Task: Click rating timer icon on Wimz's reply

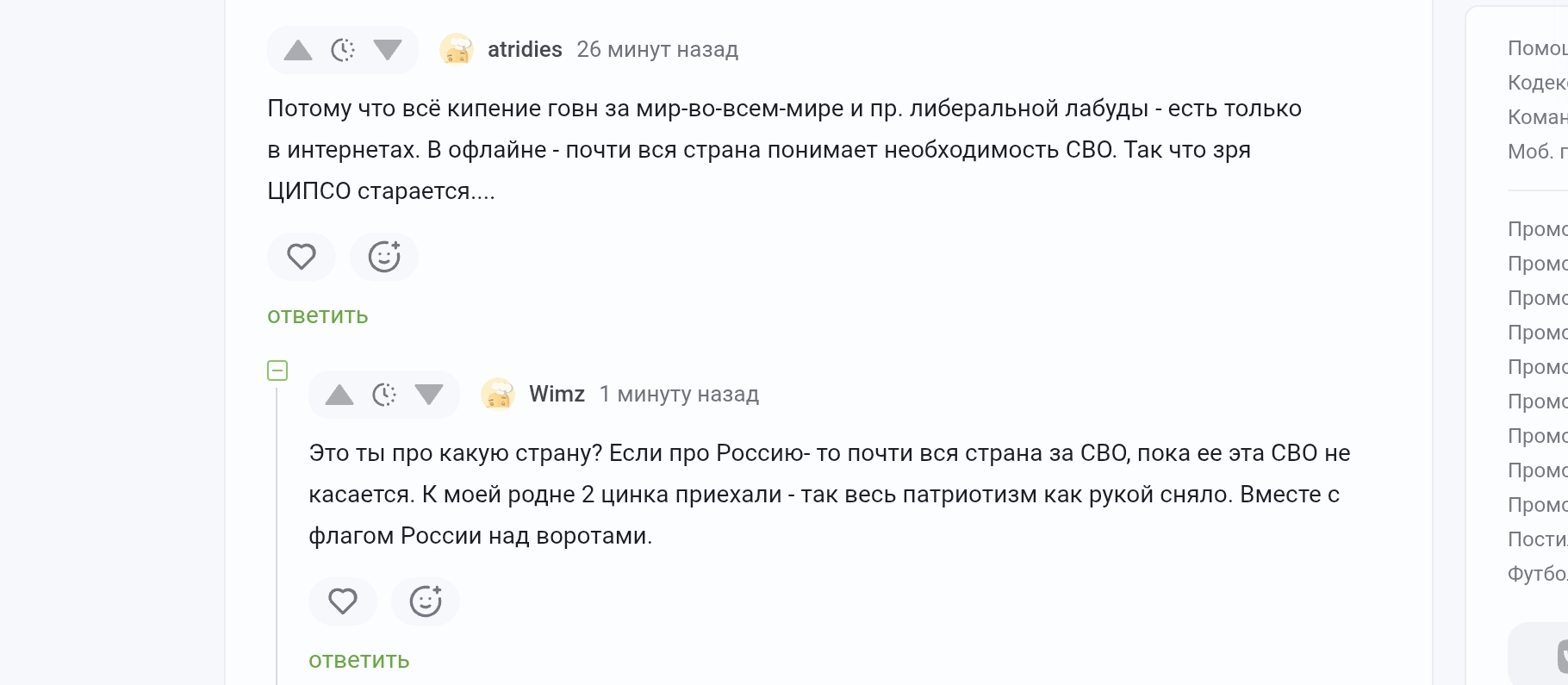Action: tap(384, 395)
